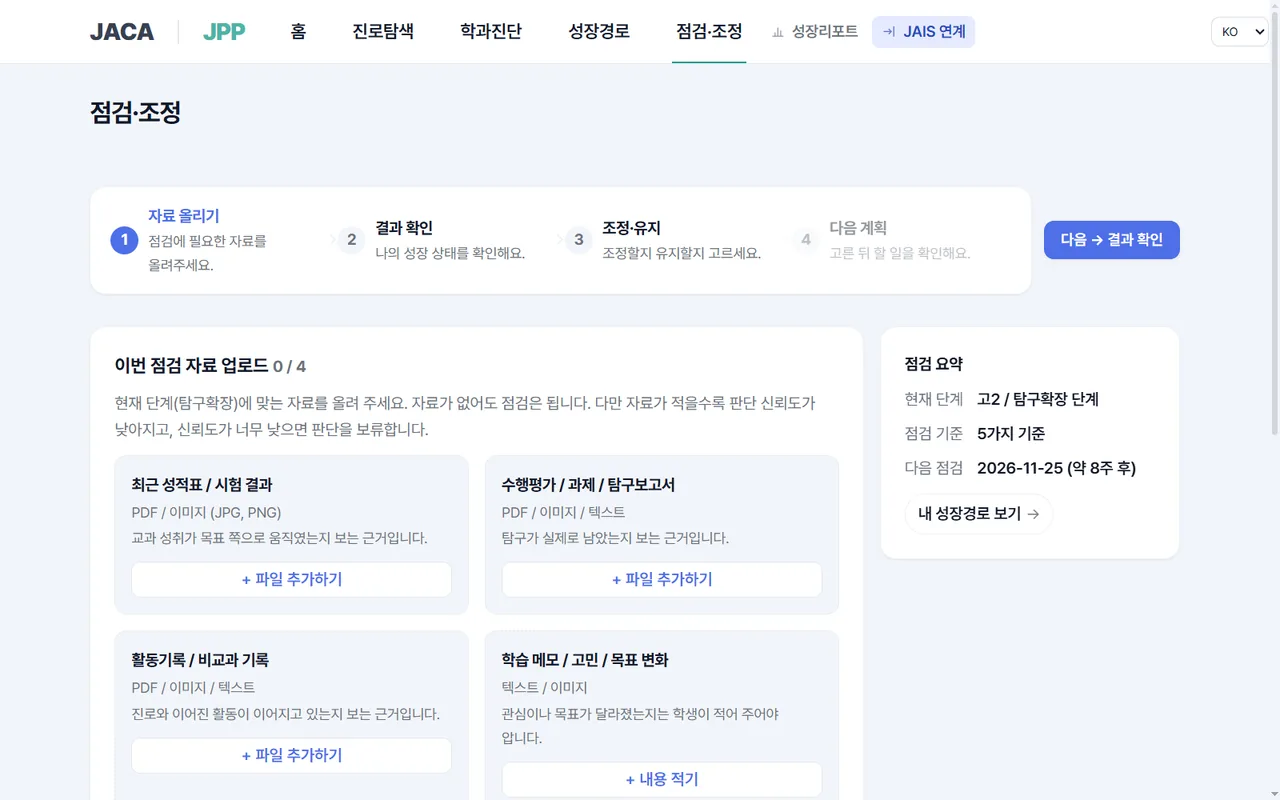The height and width of the screenshot is (800, 1280).
Task: Open 성장리포트 page
Action: (815, 32)
